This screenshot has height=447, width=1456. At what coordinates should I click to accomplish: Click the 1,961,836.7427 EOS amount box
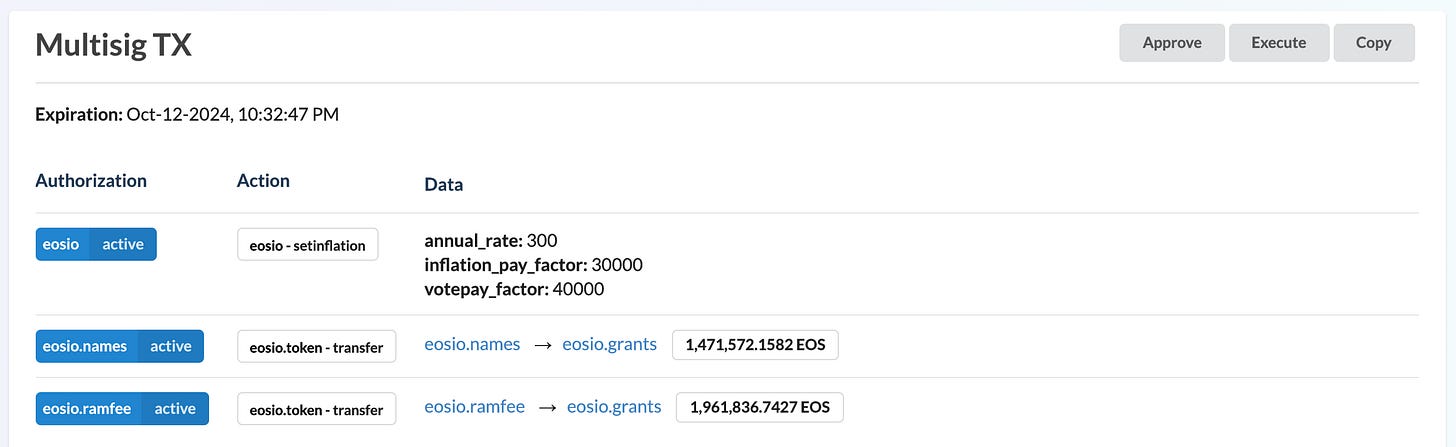tap(760, 407)
